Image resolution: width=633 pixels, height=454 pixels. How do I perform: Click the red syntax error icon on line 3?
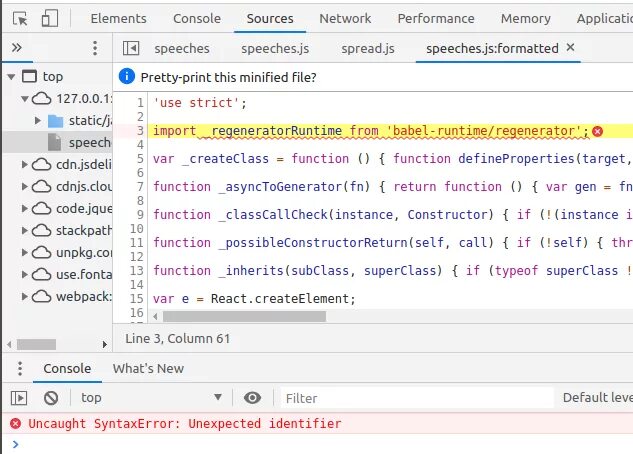598,131
